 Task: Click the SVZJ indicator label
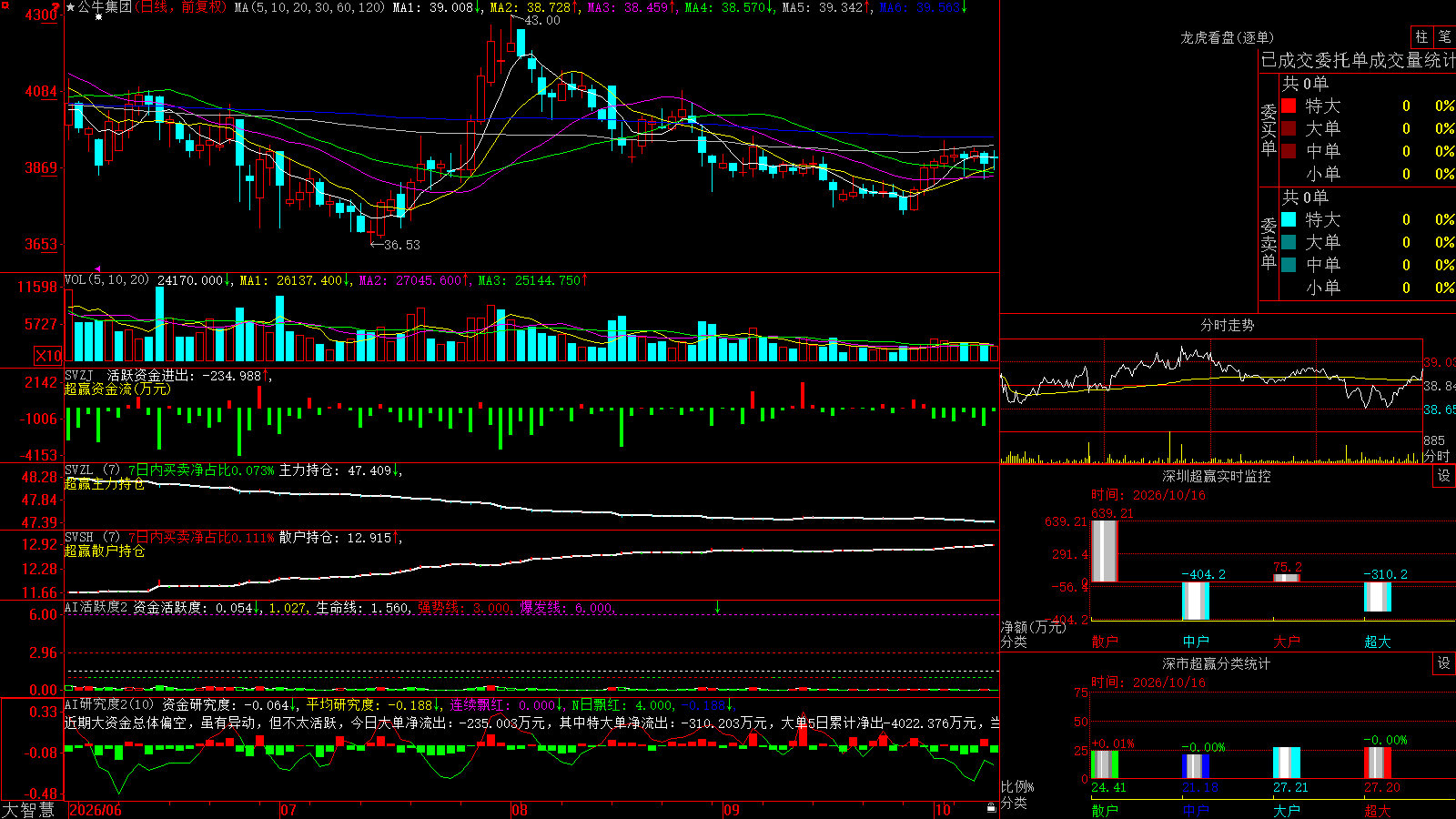coord(79,375)
